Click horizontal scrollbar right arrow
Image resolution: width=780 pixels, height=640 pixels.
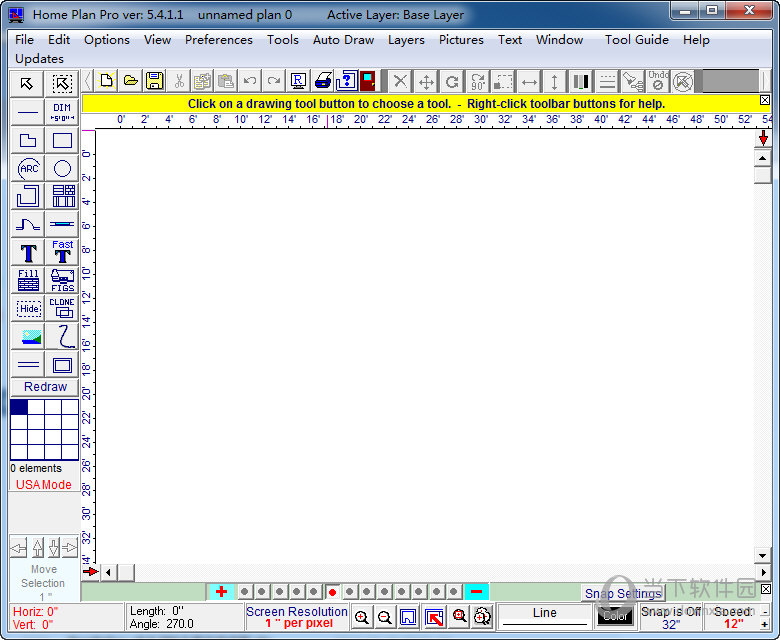764,572
